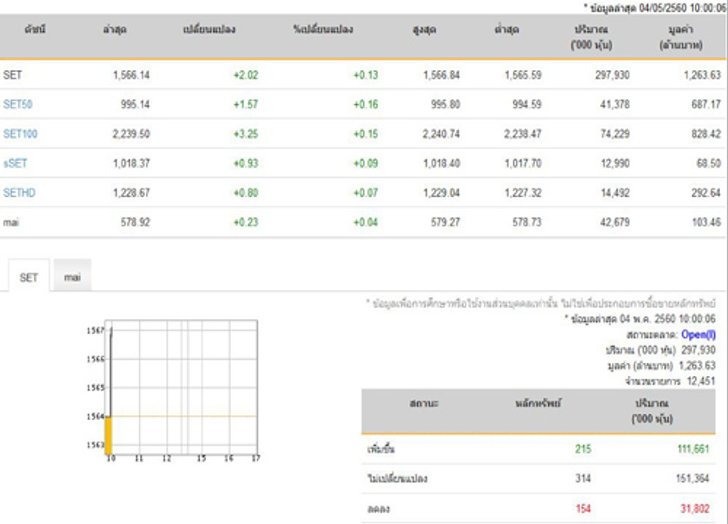This screenshot has height=524, width=728.
Task: Click advancers volume 111,661
Action: (x=693, y=449)
